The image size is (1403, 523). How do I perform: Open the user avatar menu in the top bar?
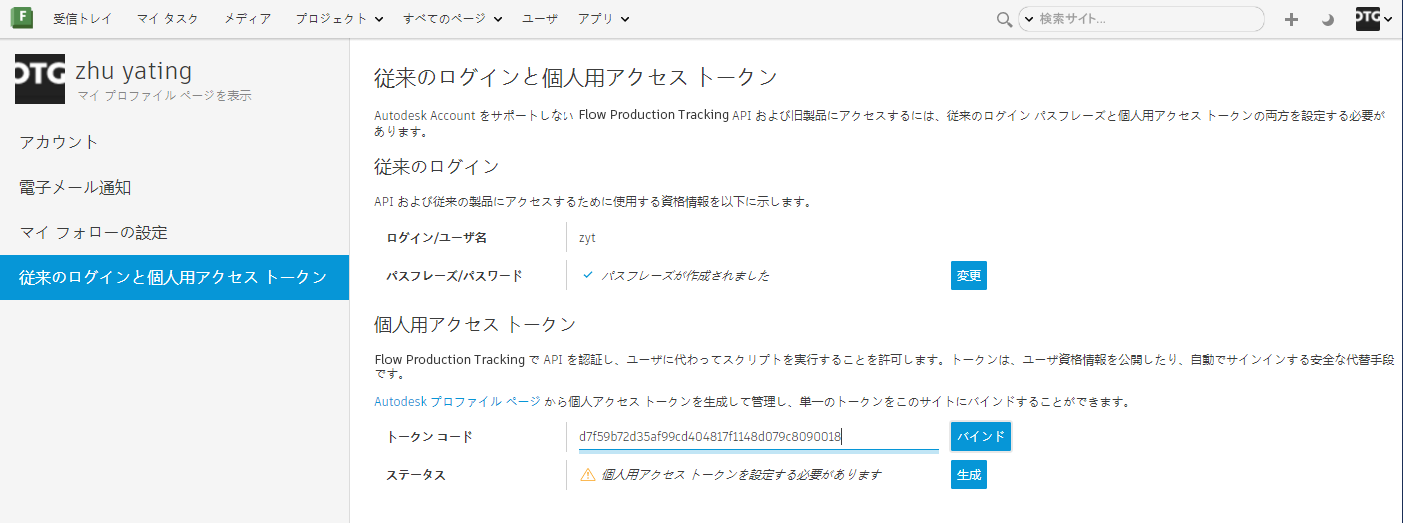click(x=1374, y=18)
